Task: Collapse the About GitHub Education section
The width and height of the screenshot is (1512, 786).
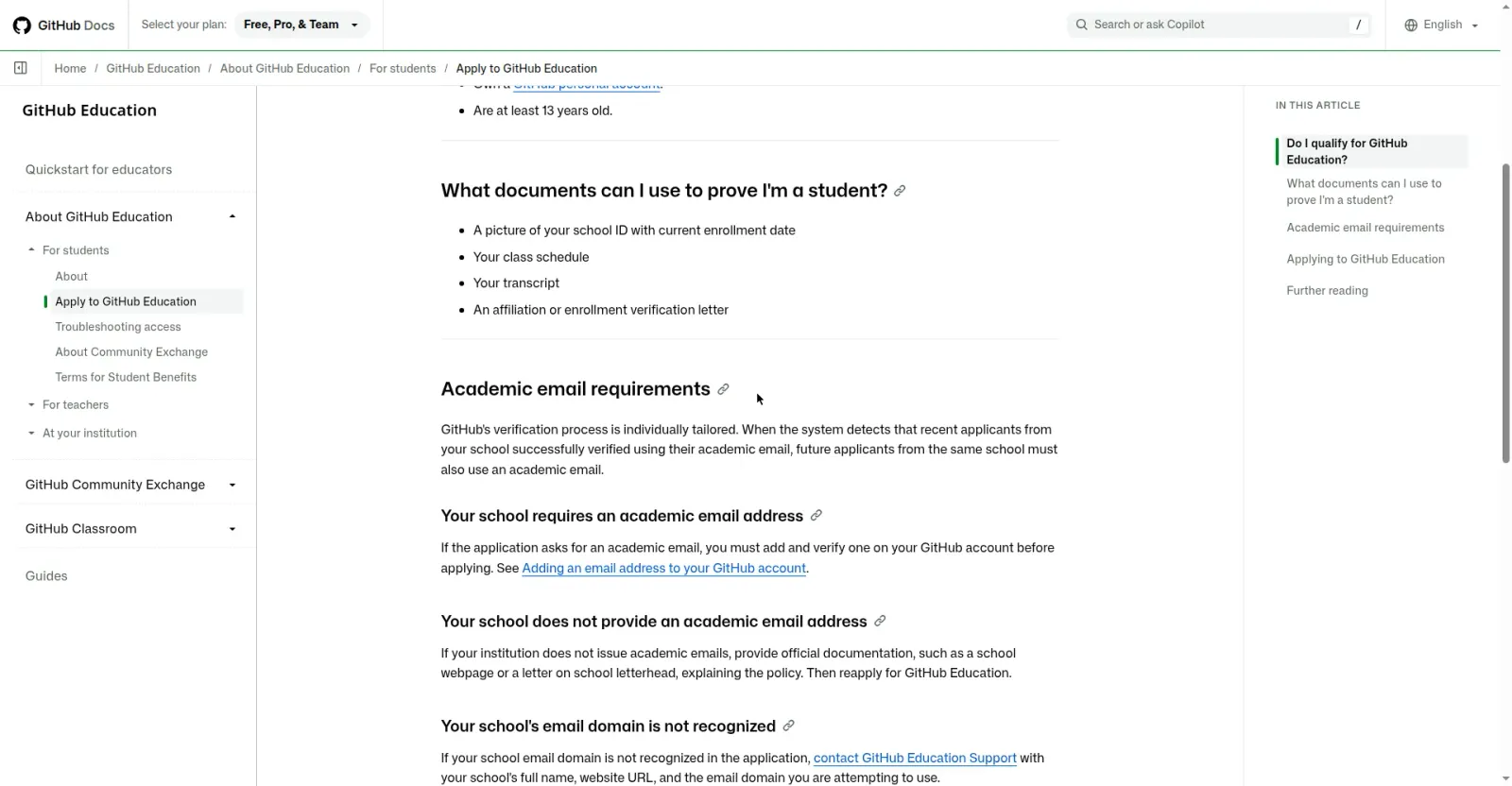Action: tap(232, 217)
